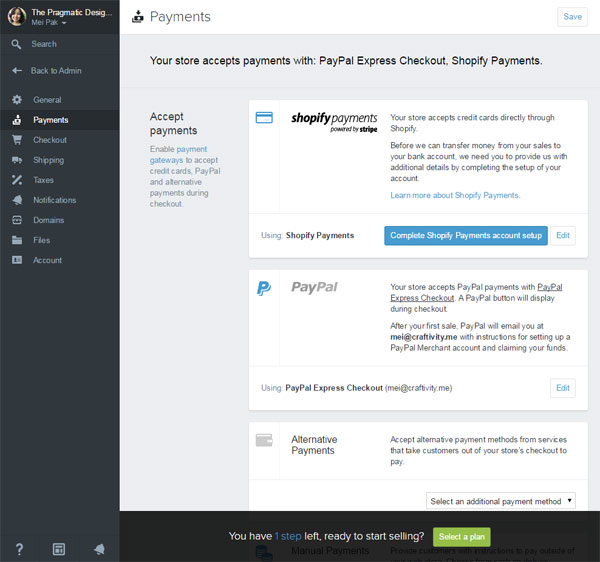Viewport: 600px width, 562px height.
Task: Follow the PayPal Express Checkout link
Action: pos(476,292)
